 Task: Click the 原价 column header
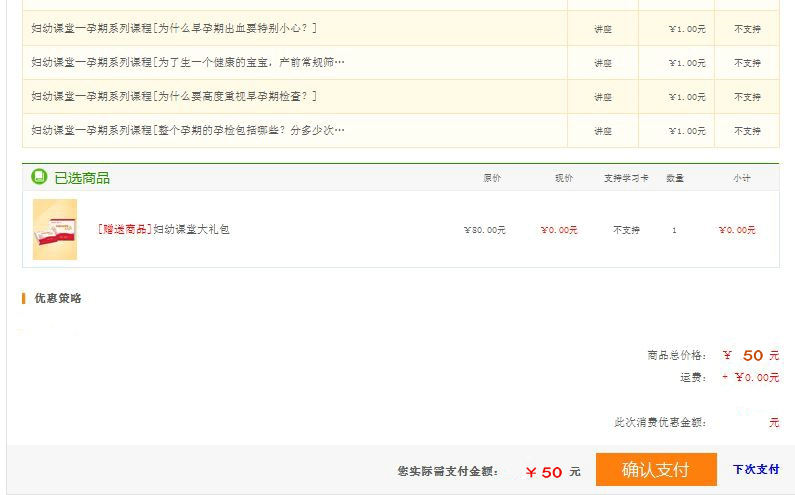click(x=492, y=178)
